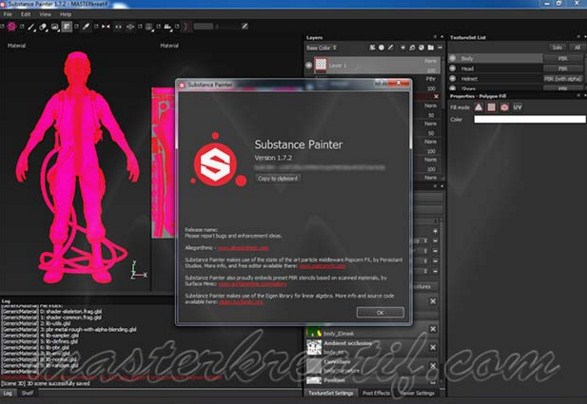Open the File menu

pyautogui.click(x=7, y=14)
